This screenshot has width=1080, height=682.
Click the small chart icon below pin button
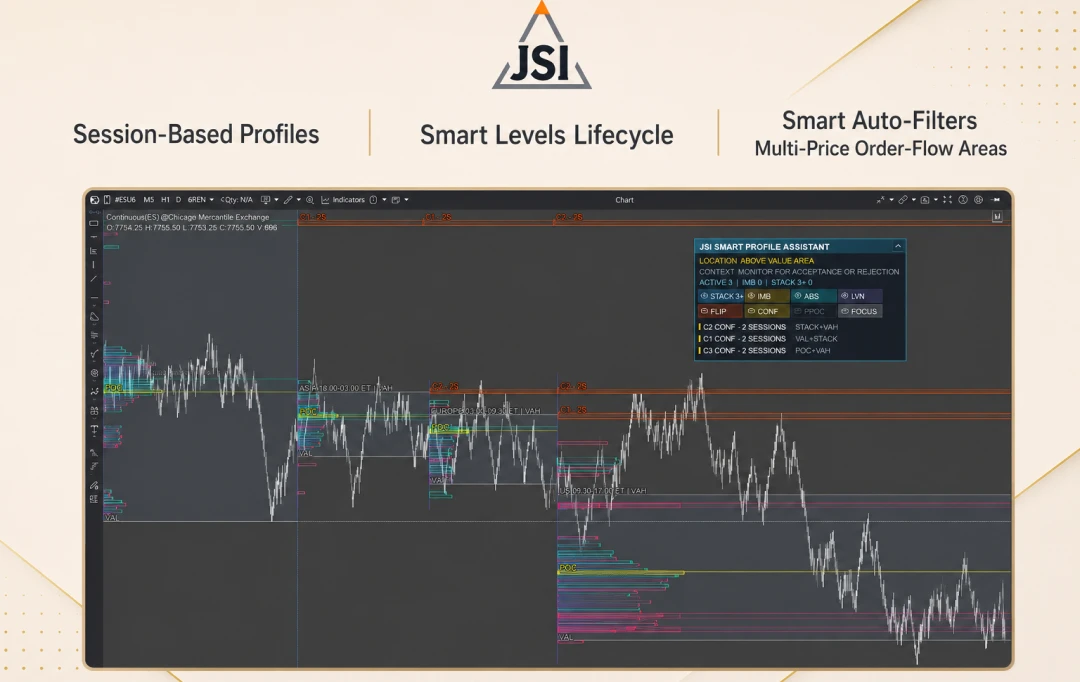(997, 216)
